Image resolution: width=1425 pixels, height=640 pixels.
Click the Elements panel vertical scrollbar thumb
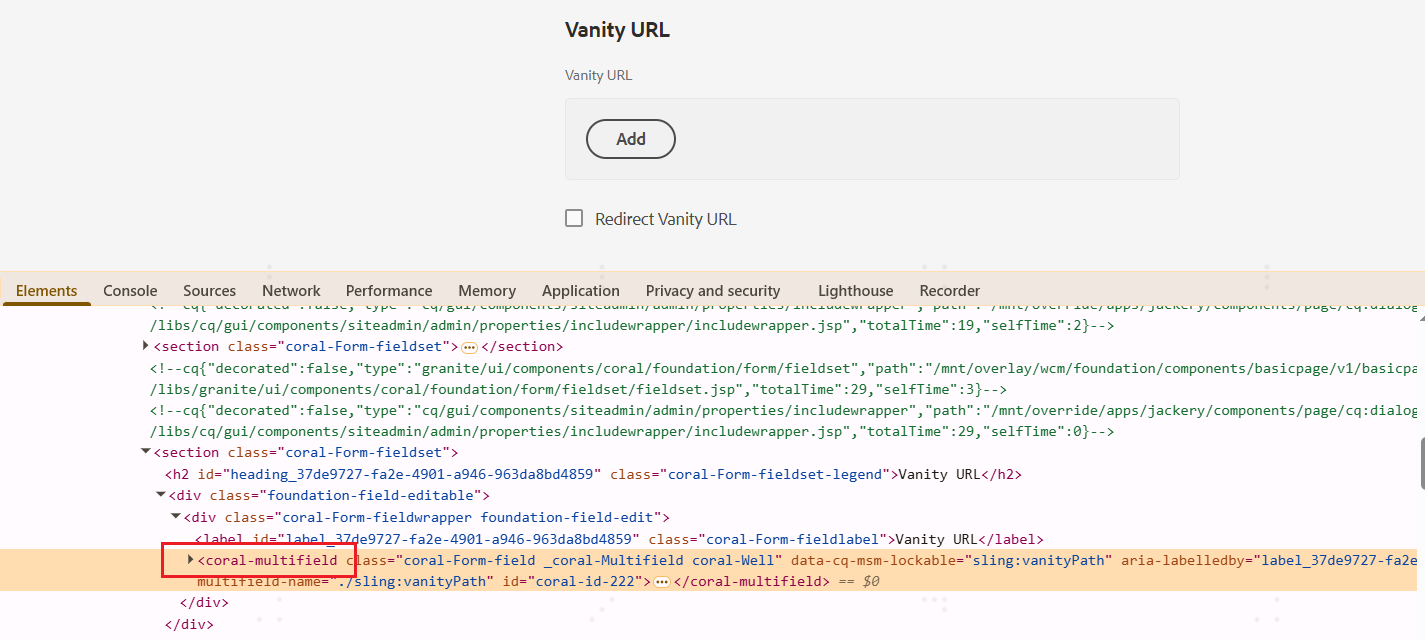[x=1420, y=462]
